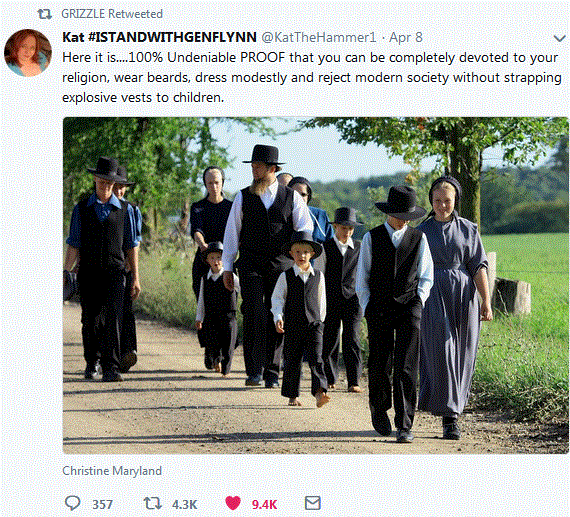The height and width of the screenshot is (517, 570).
Task: Click the 357 reply count
Action: point(102,505)
